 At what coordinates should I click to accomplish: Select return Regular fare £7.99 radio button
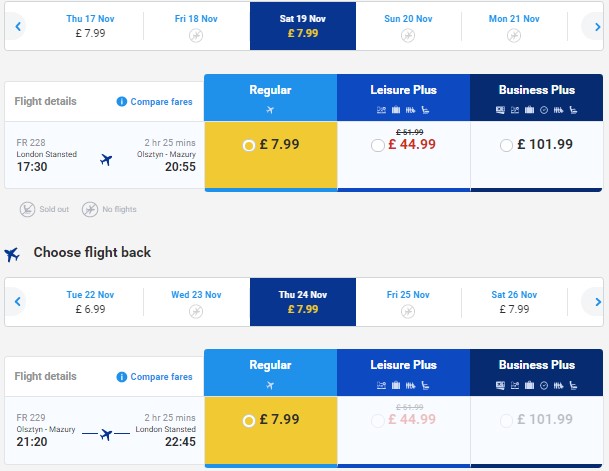pos(249,421)
